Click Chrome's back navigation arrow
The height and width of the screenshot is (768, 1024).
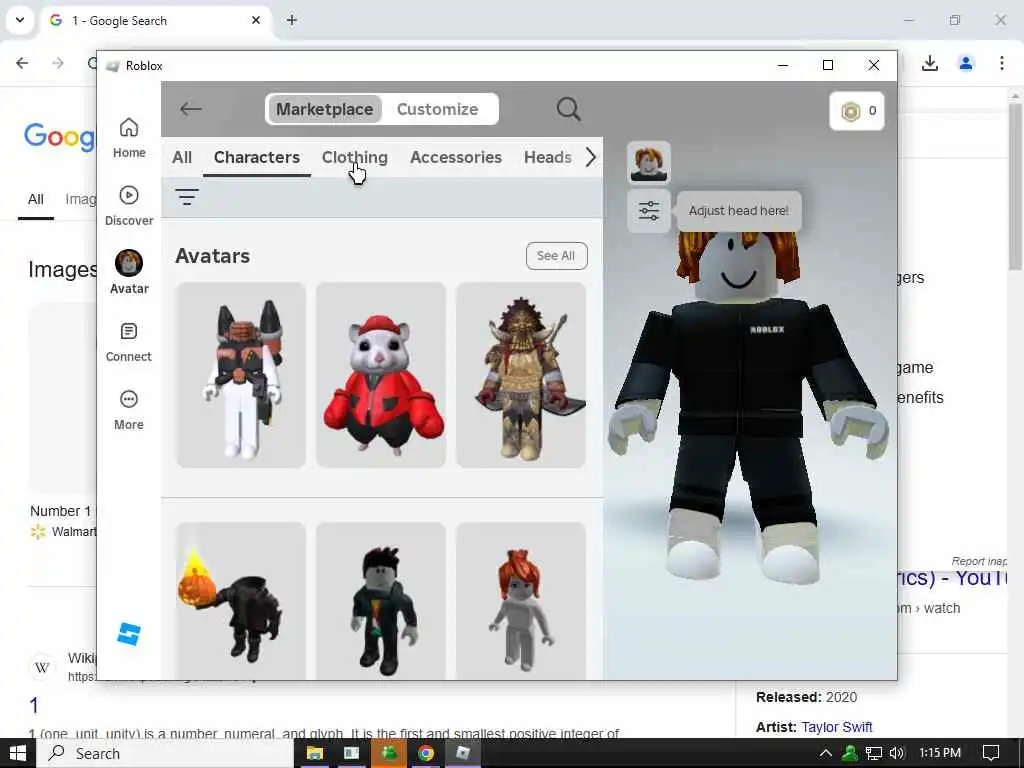point(22,63)
